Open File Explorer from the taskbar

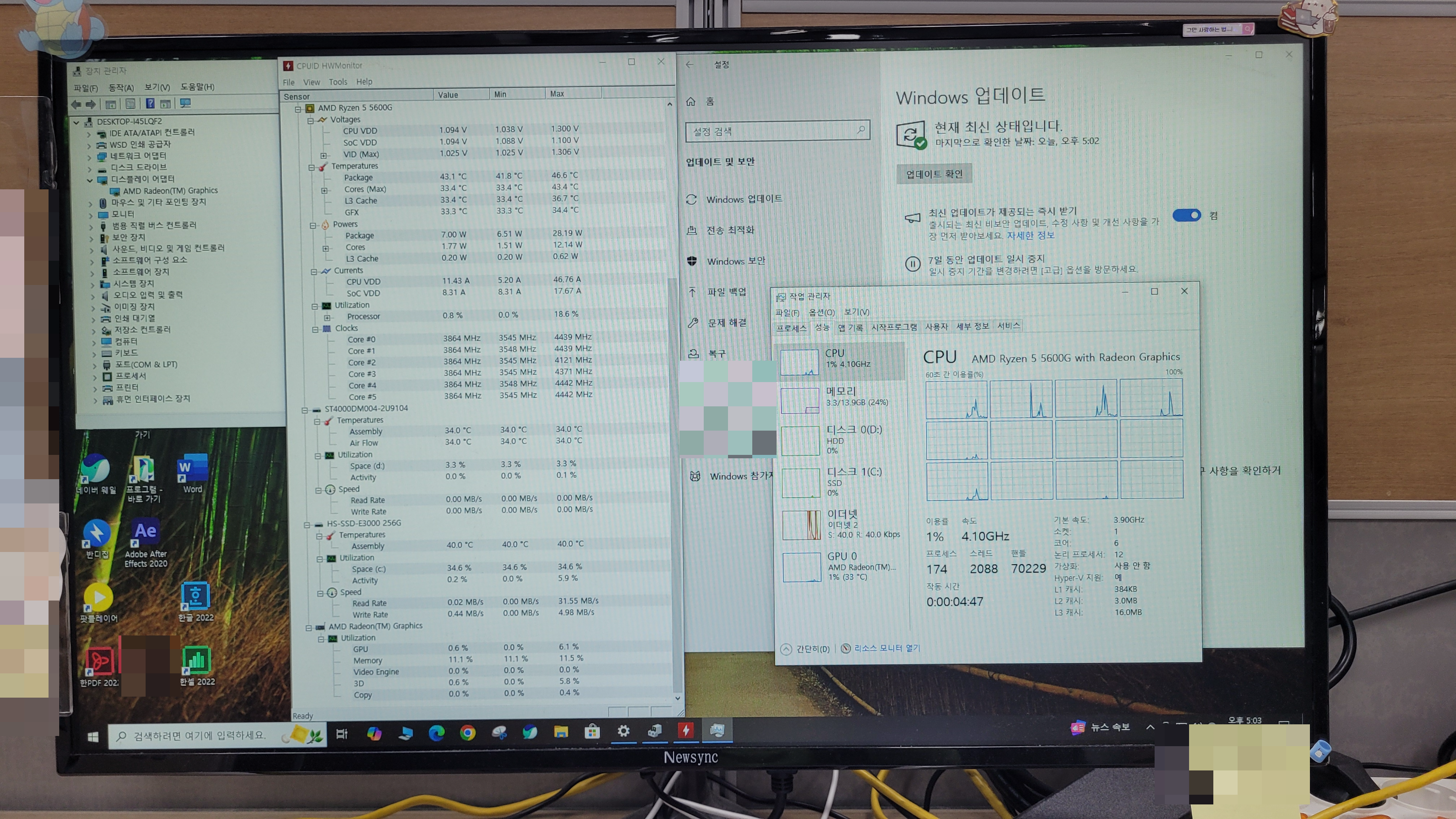pos(561,732)
